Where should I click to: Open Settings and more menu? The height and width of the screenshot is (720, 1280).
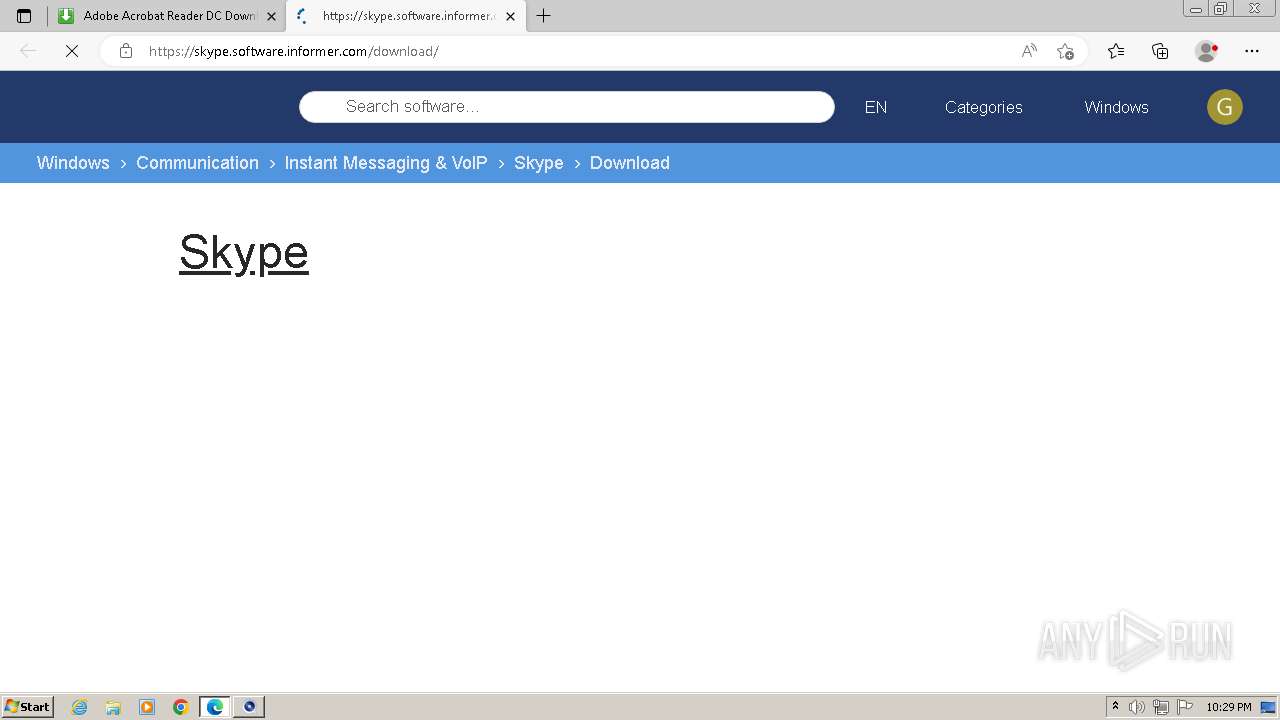point(1252,51)
